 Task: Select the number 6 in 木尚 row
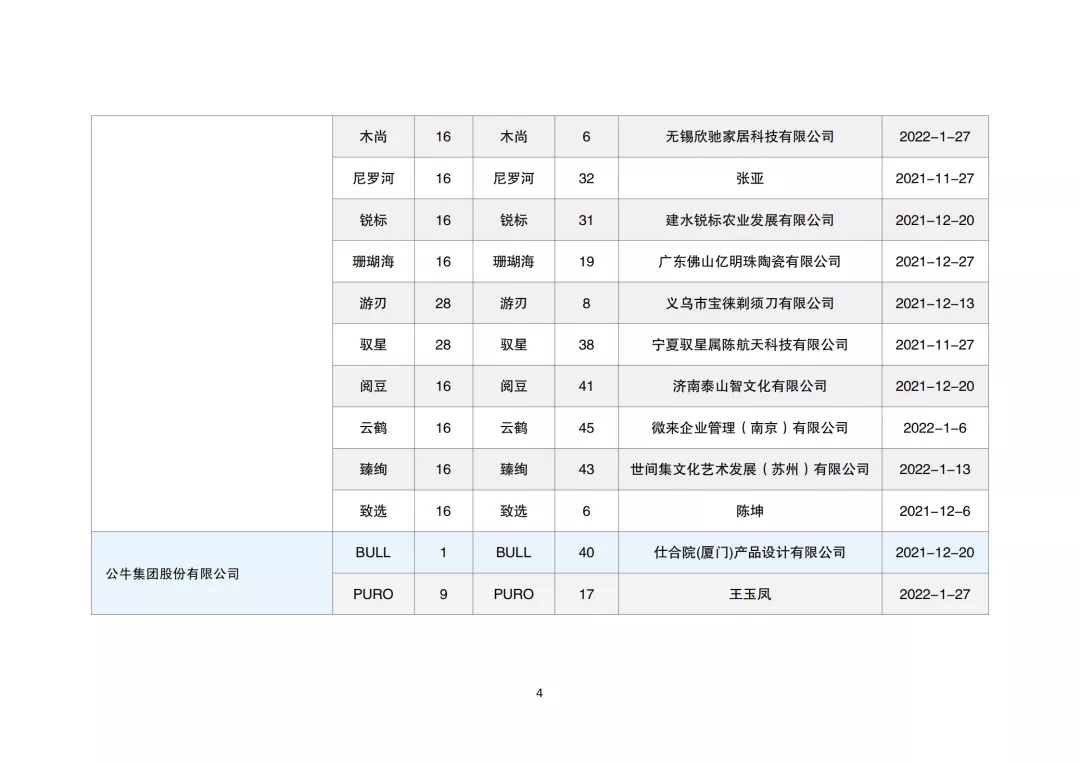click(x=586, y=136)
